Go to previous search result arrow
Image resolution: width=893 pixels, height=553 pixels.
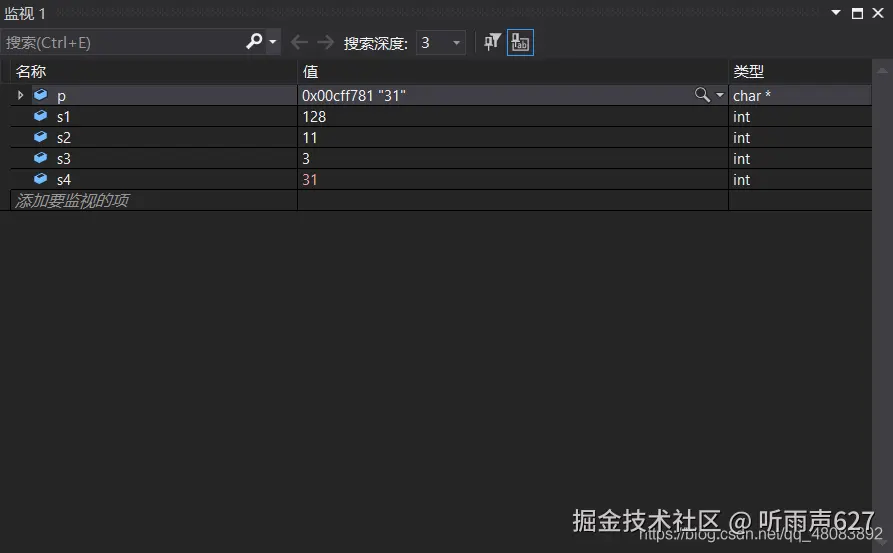pos(299,42)
